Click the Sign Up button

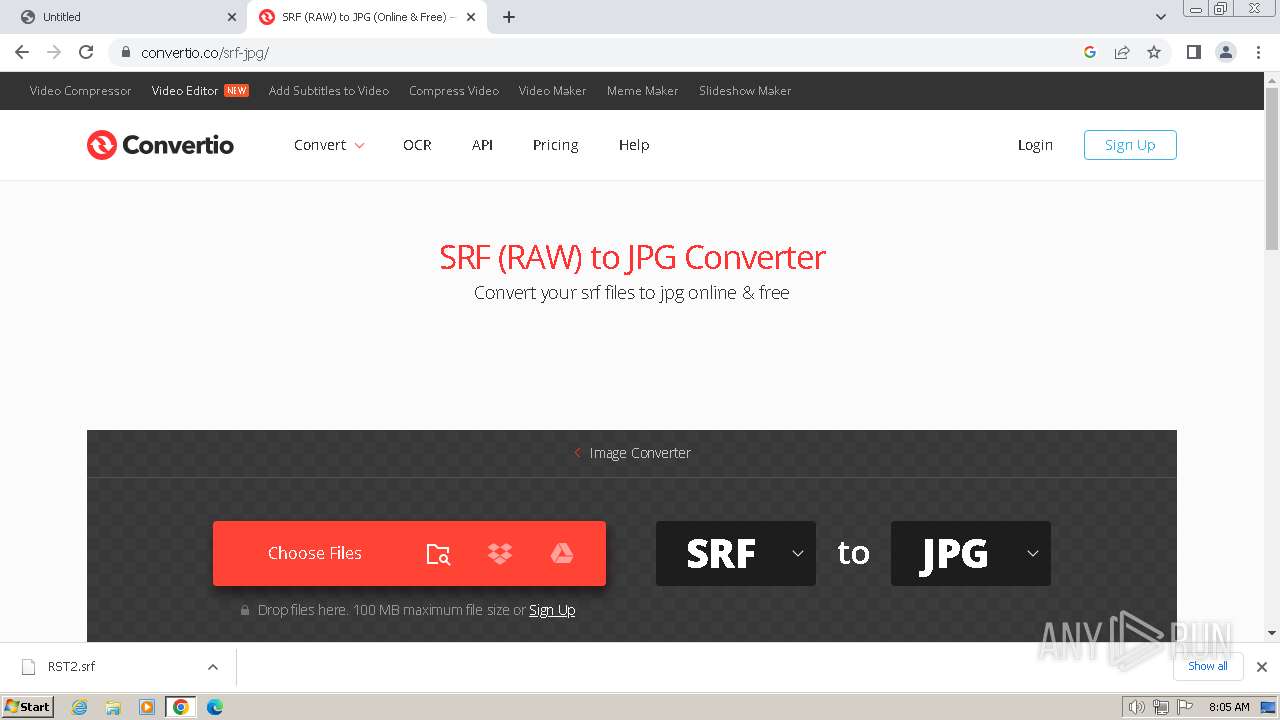click(x=1130, y=145)
